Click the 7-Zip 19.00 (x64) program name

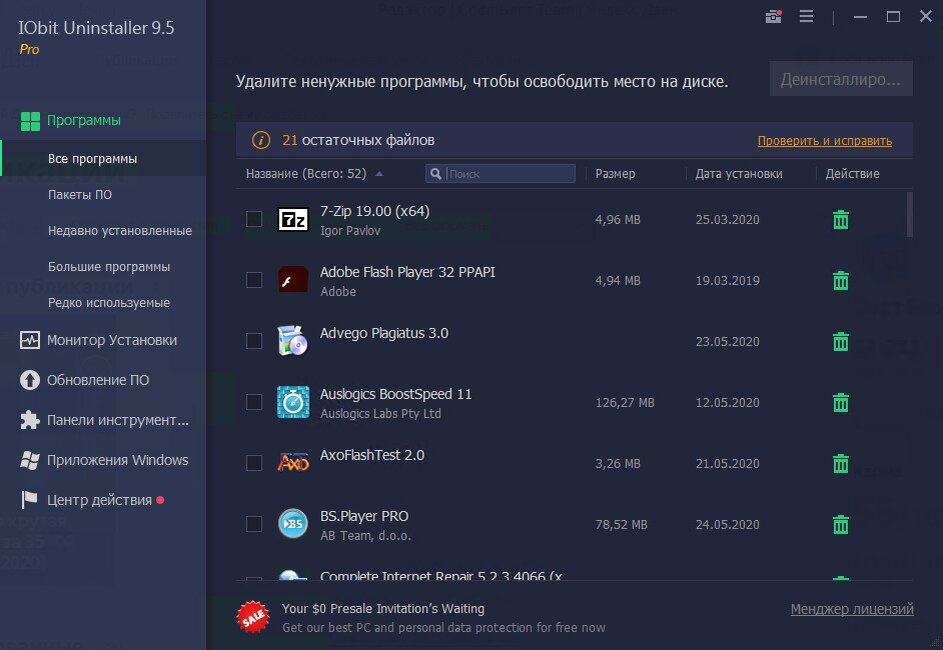pyautogui.click(x=375, y=212)
